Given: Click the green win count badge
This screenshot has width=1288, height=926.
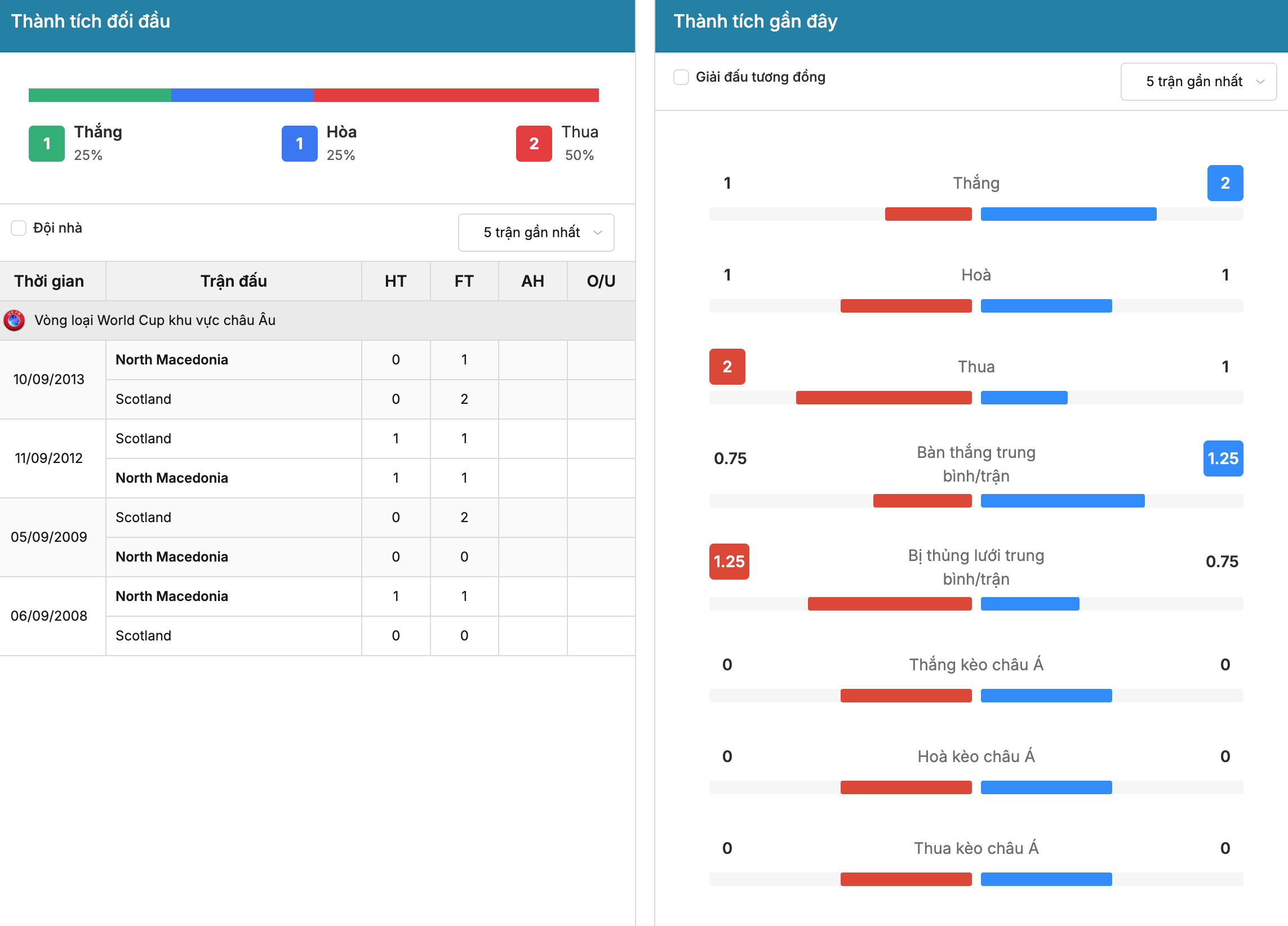Looking at the screenshot, I should click(47, 144).
